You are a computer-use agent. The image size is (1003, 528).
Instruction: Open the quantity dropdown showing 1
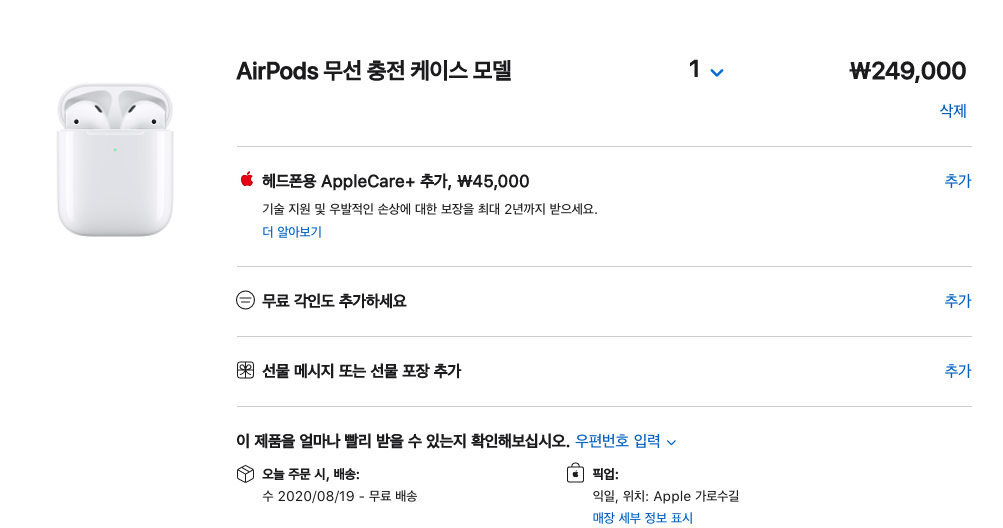click(706, 70)
